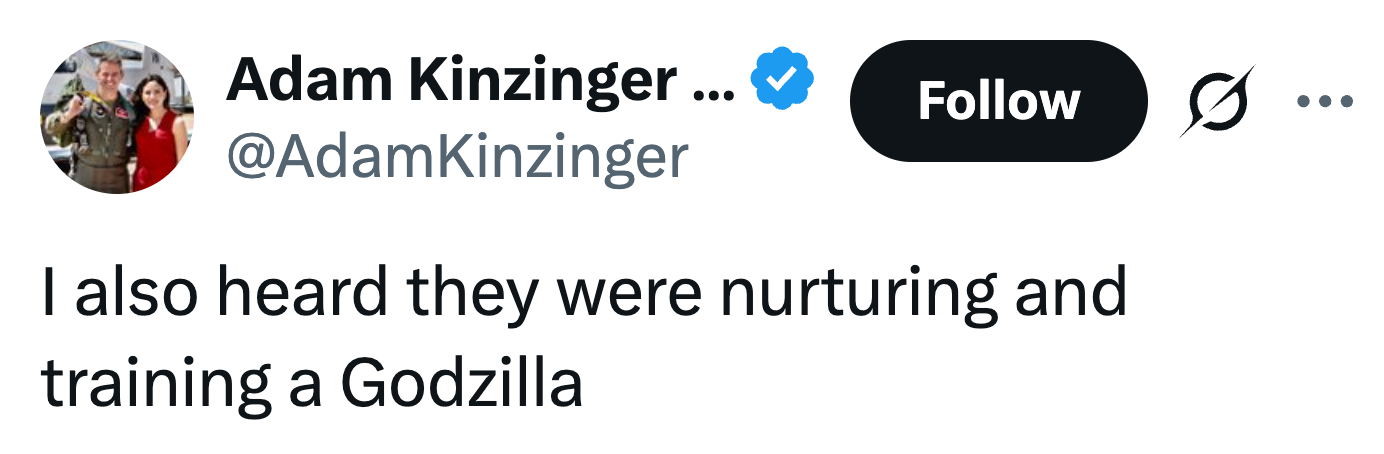Open the tweet's overflow menu dots
Viewport: 1384px width, 454px height.
pos(1325,101)
